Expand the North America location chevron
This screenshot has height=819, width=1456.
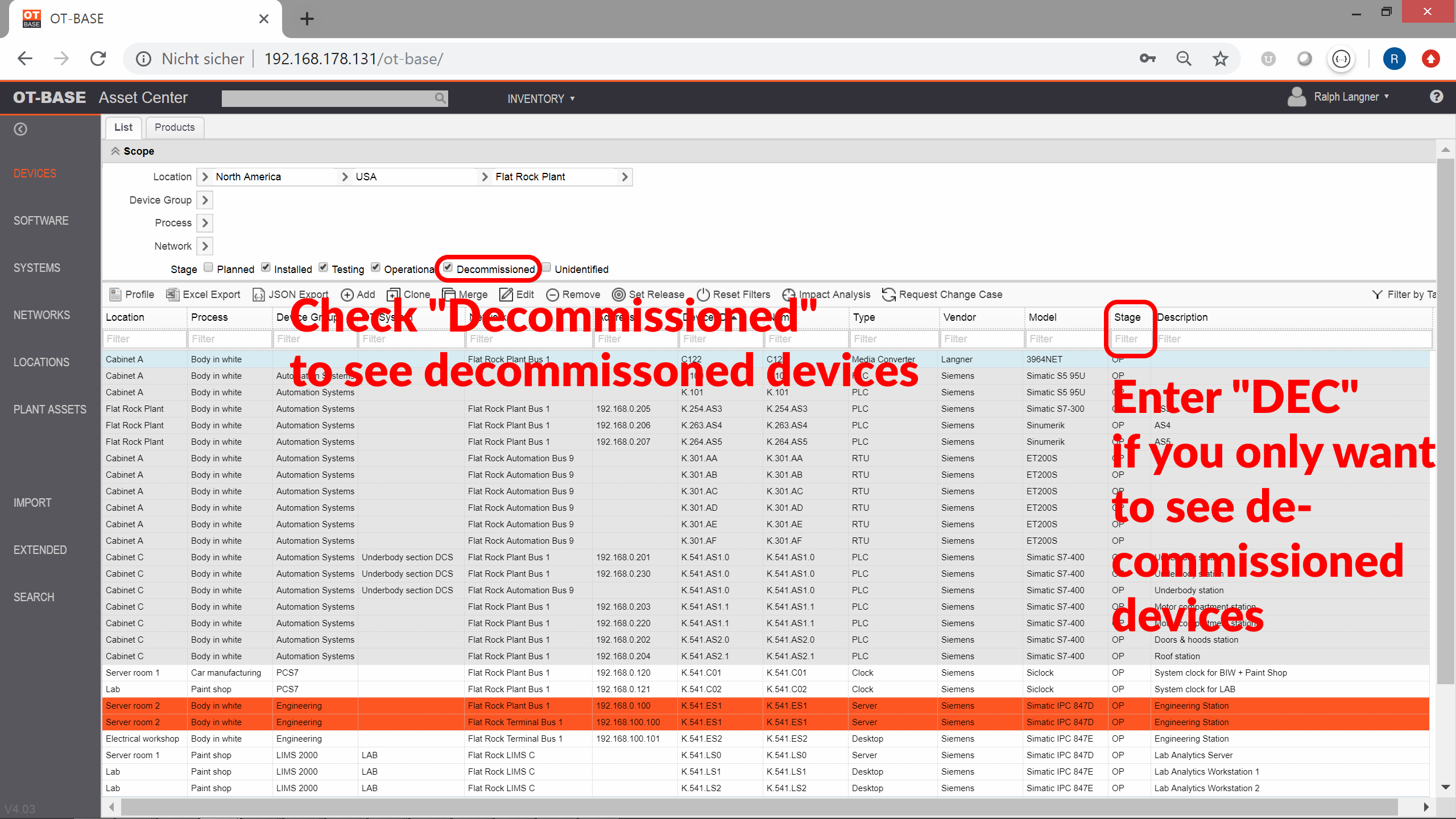click(x=205, y=177)
